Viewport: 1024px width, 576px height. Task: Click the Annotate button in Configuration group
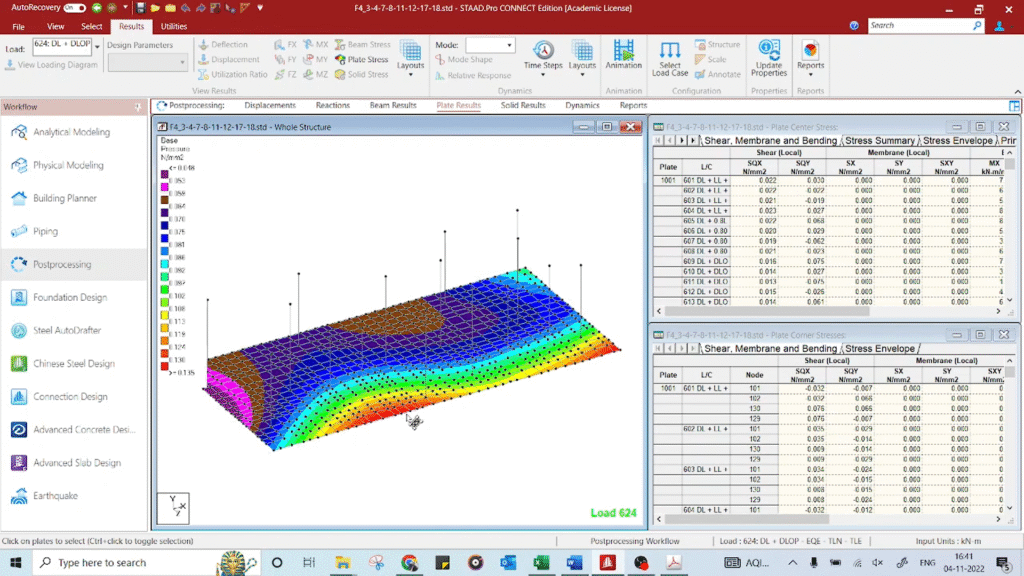coord(718,74)
